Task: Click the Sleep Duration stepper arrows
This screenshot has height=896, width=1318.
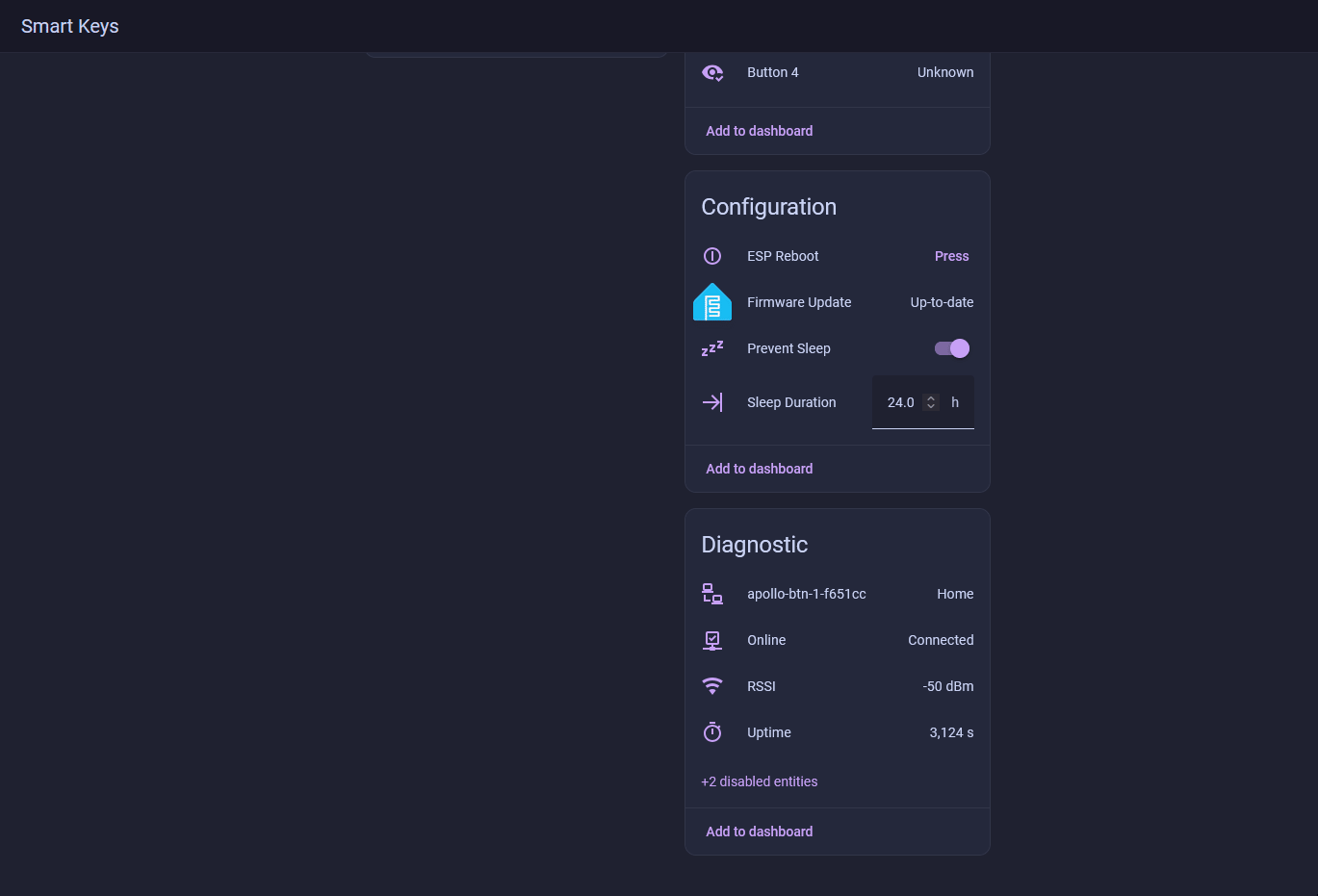Action: coord(931,402)
